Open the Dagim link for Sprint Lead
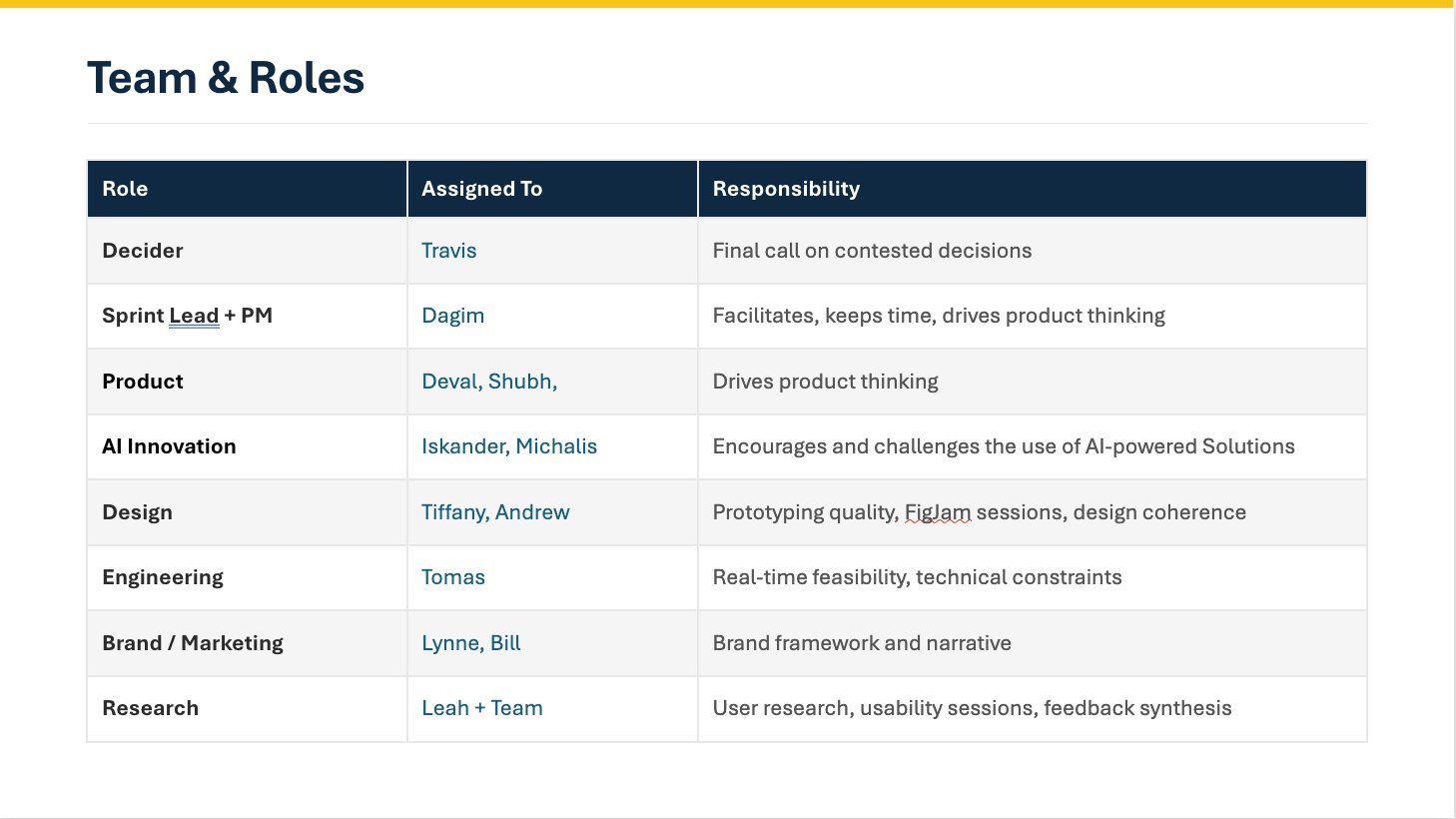The width and height of the screenshot is (1456, 819). click(x=452, y=316)
